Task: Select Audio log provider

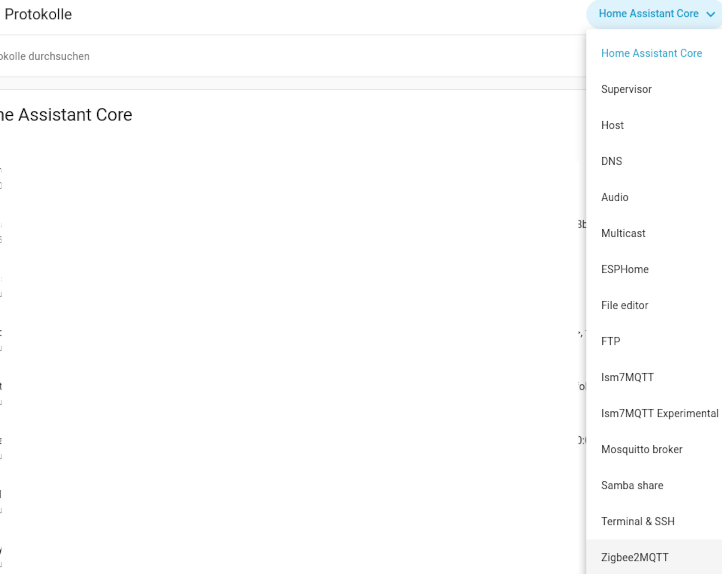Action: (x=614, y=197)
